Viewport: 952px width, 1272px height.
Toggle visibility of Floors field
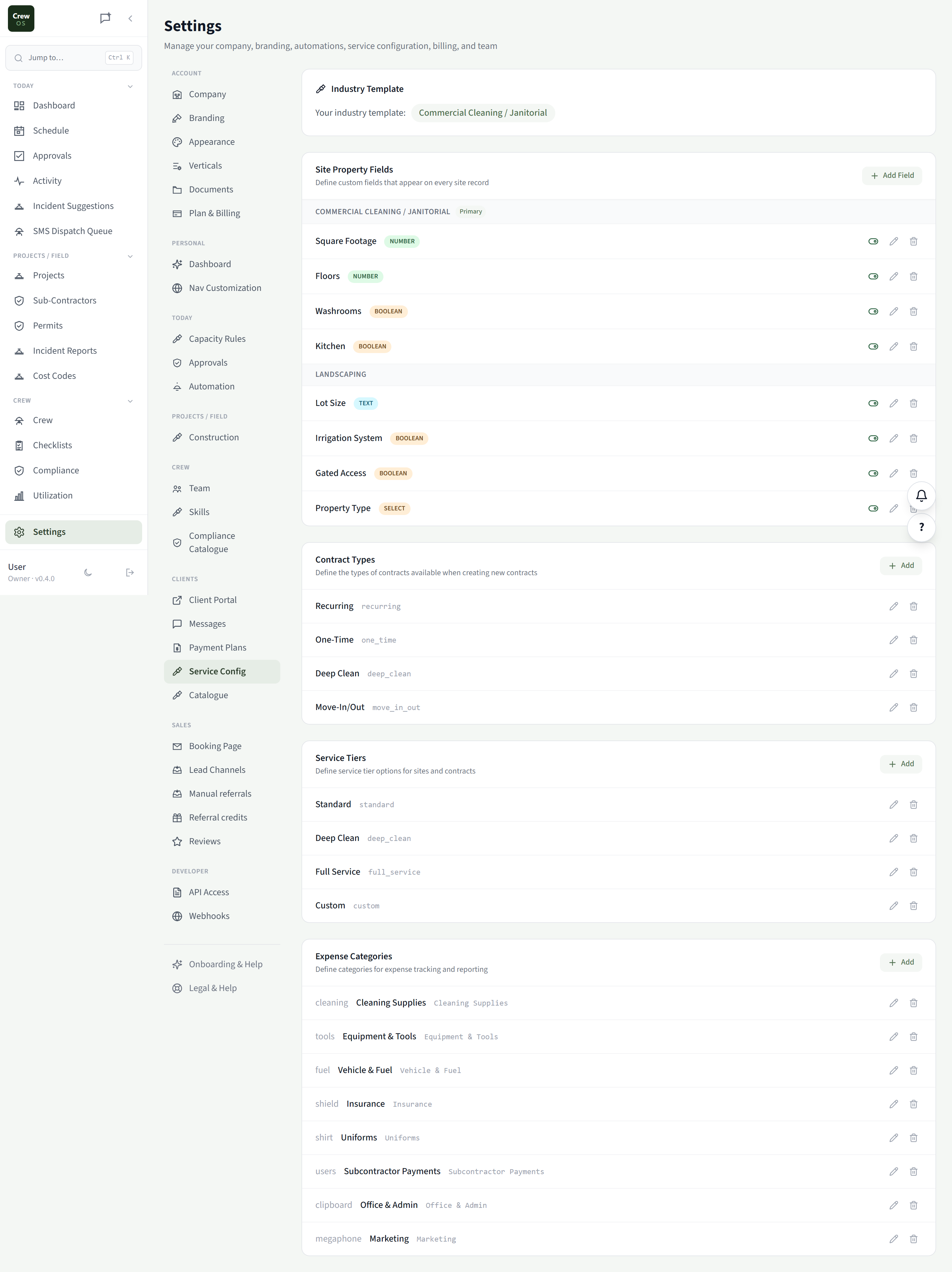tap(873, 277)
